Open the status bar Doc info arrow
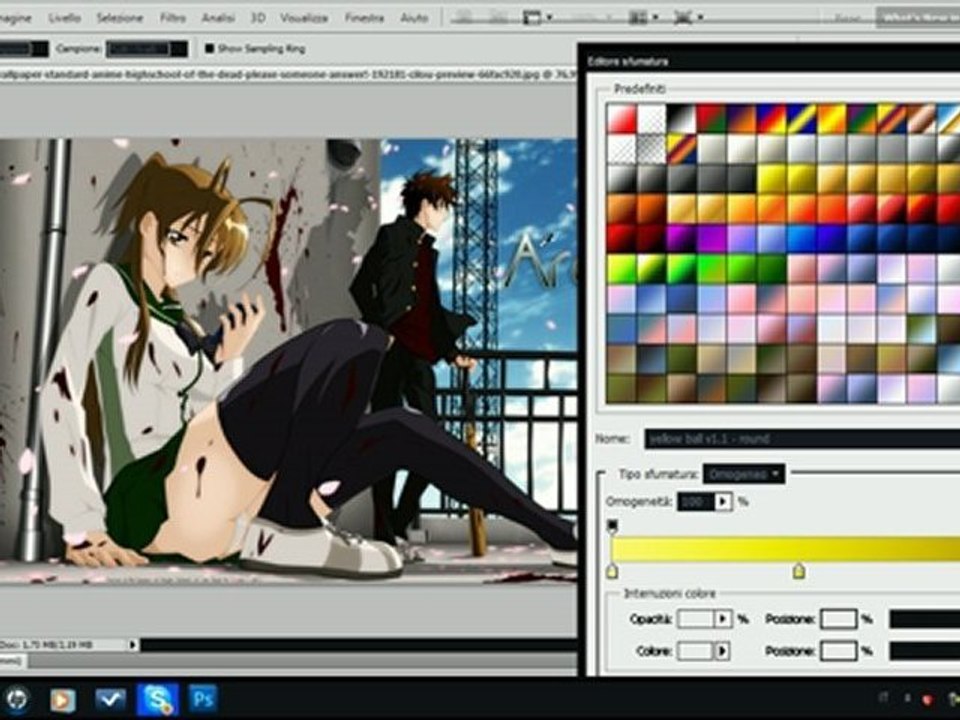This screenshot has width=960, height=720. tap(133, 645)
